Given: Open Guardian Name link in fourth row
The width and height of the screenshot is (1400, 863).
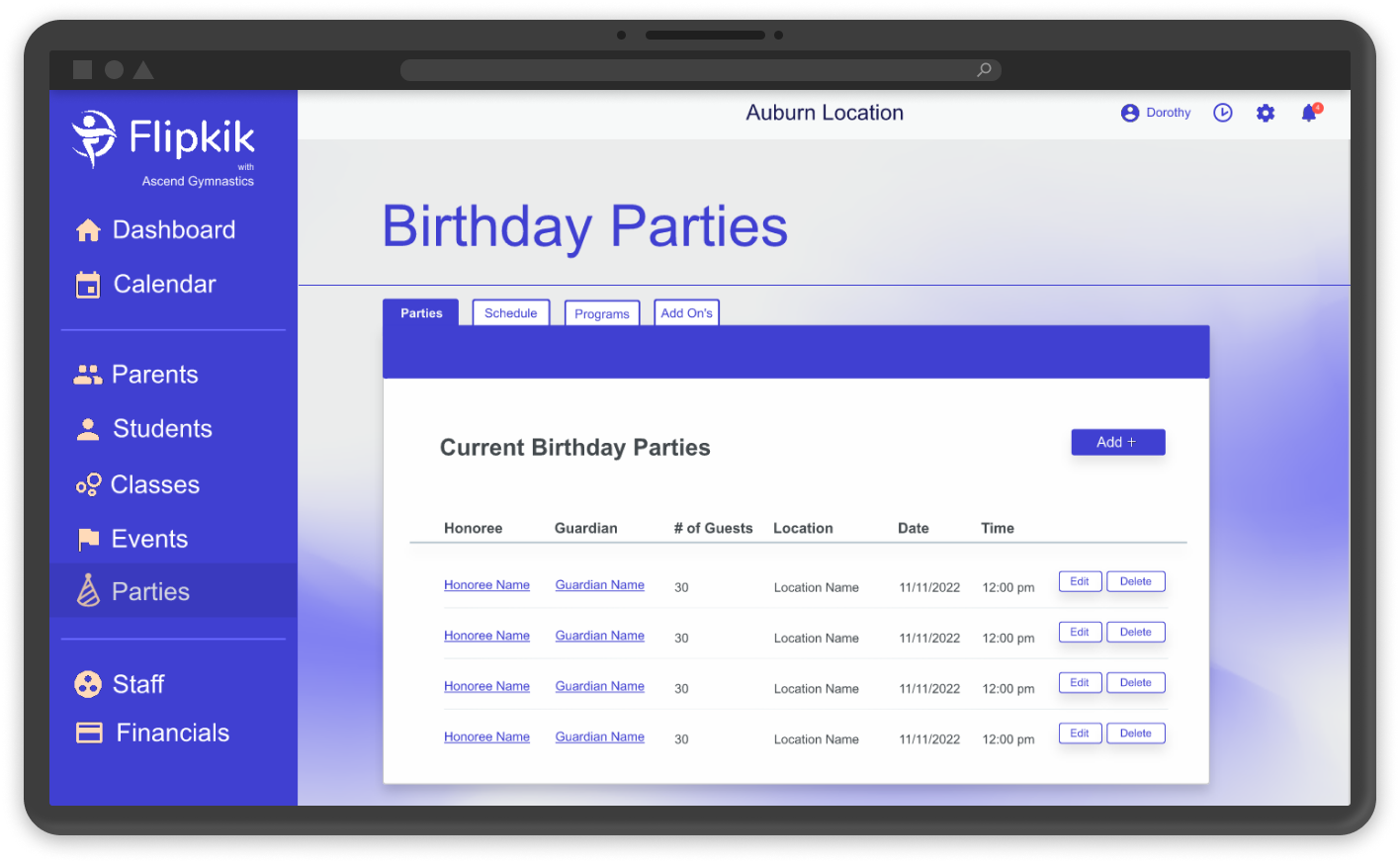Looking at the screenshot, I should click(600, 736).
